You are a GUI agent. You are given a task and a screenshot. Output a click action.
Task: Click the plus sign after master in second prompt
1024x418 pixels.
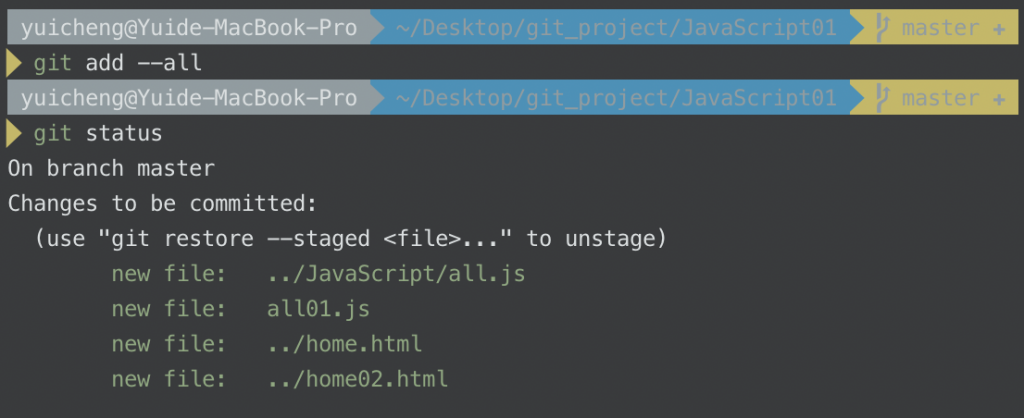pos(999,99)
